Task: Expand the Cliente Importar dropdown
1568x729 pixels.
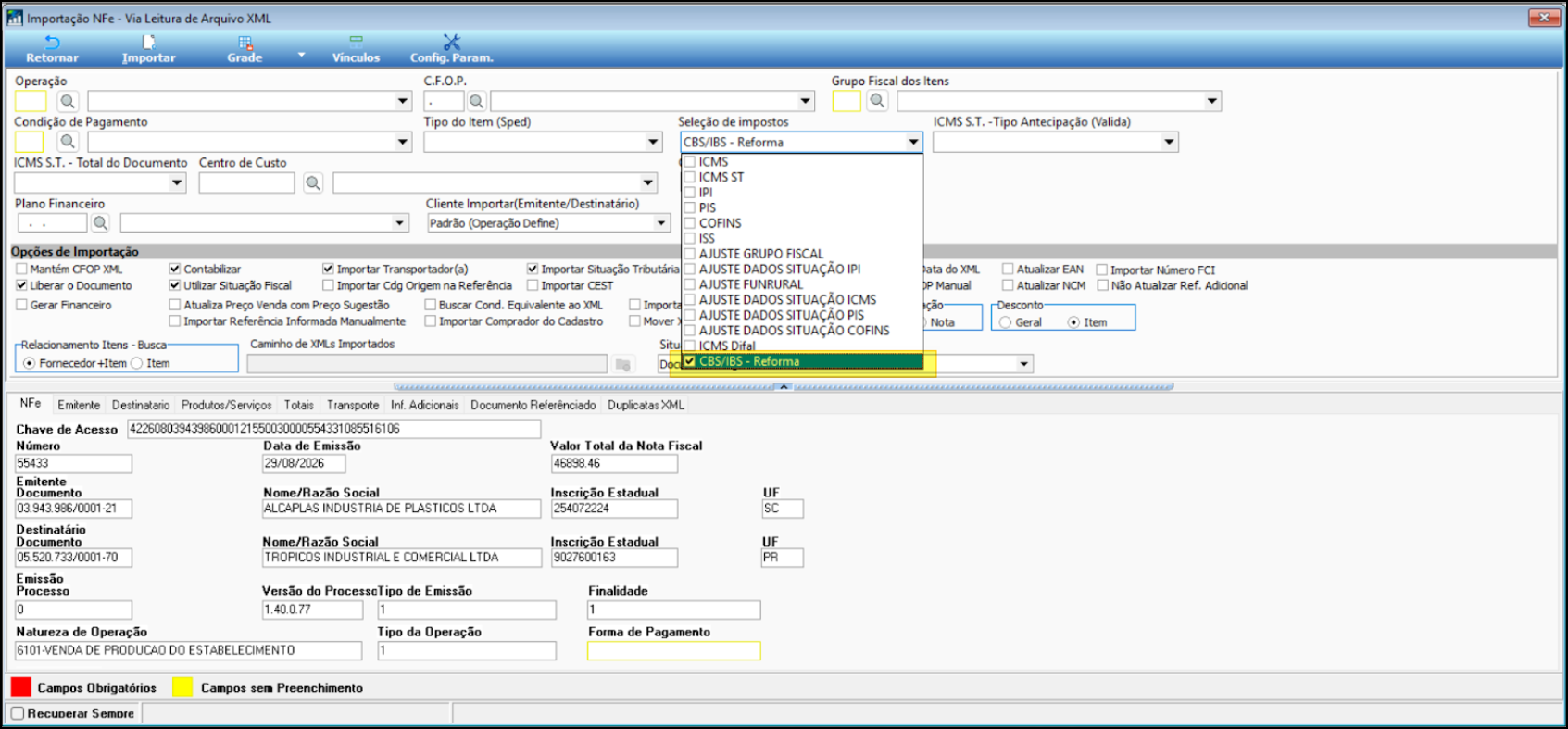Action: click(x=661, y=223)
